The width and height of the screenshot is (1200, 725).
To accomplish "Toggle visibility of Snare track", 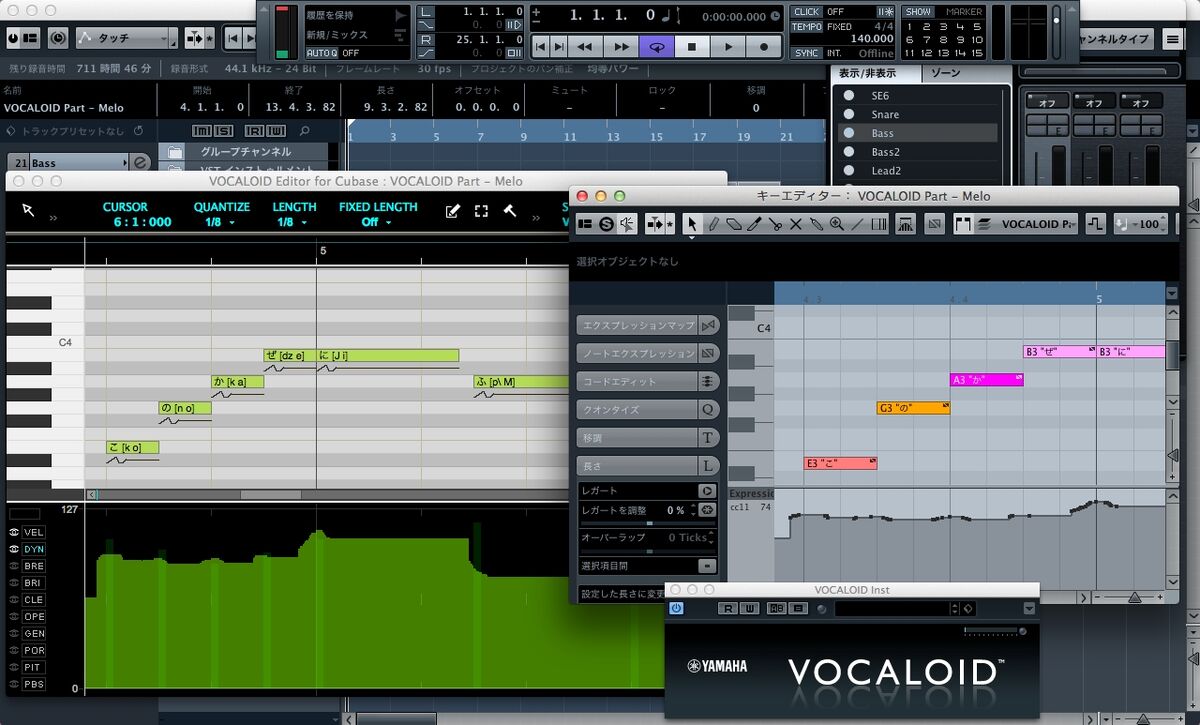I will [849, 115].
